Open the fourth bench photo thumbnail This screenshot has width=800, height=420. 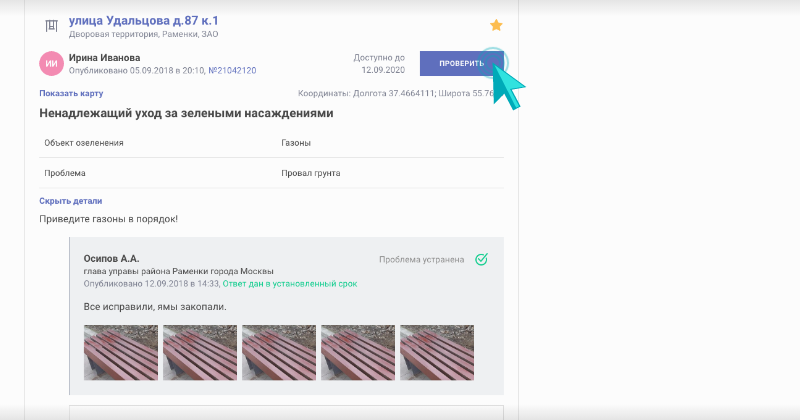357,353
